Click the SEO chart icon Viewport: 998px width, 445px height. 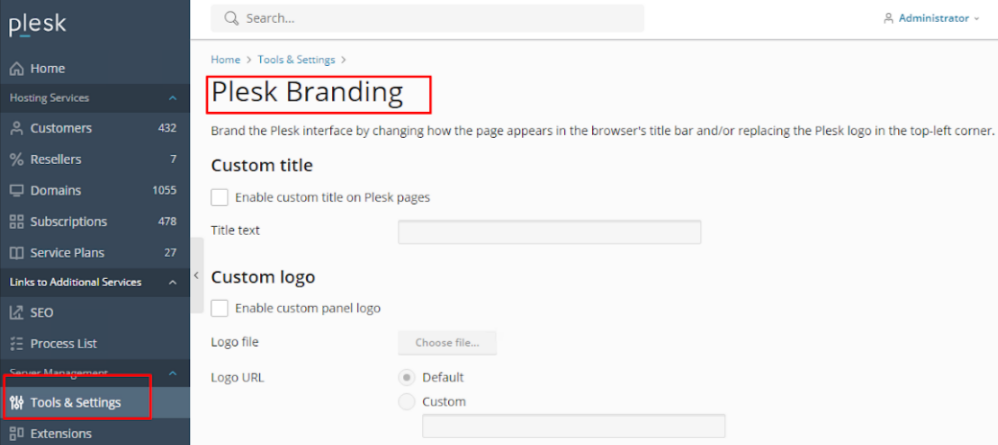coord(17,313)
